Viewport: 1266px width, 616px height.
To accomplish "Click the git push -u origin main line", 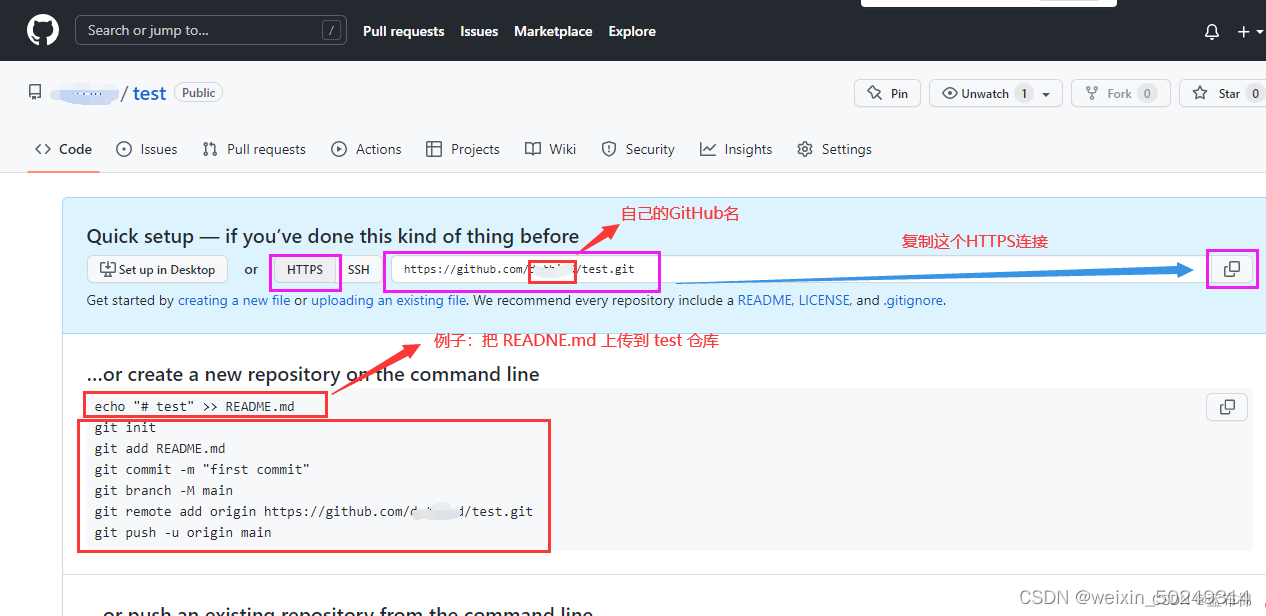I will 183,532.
